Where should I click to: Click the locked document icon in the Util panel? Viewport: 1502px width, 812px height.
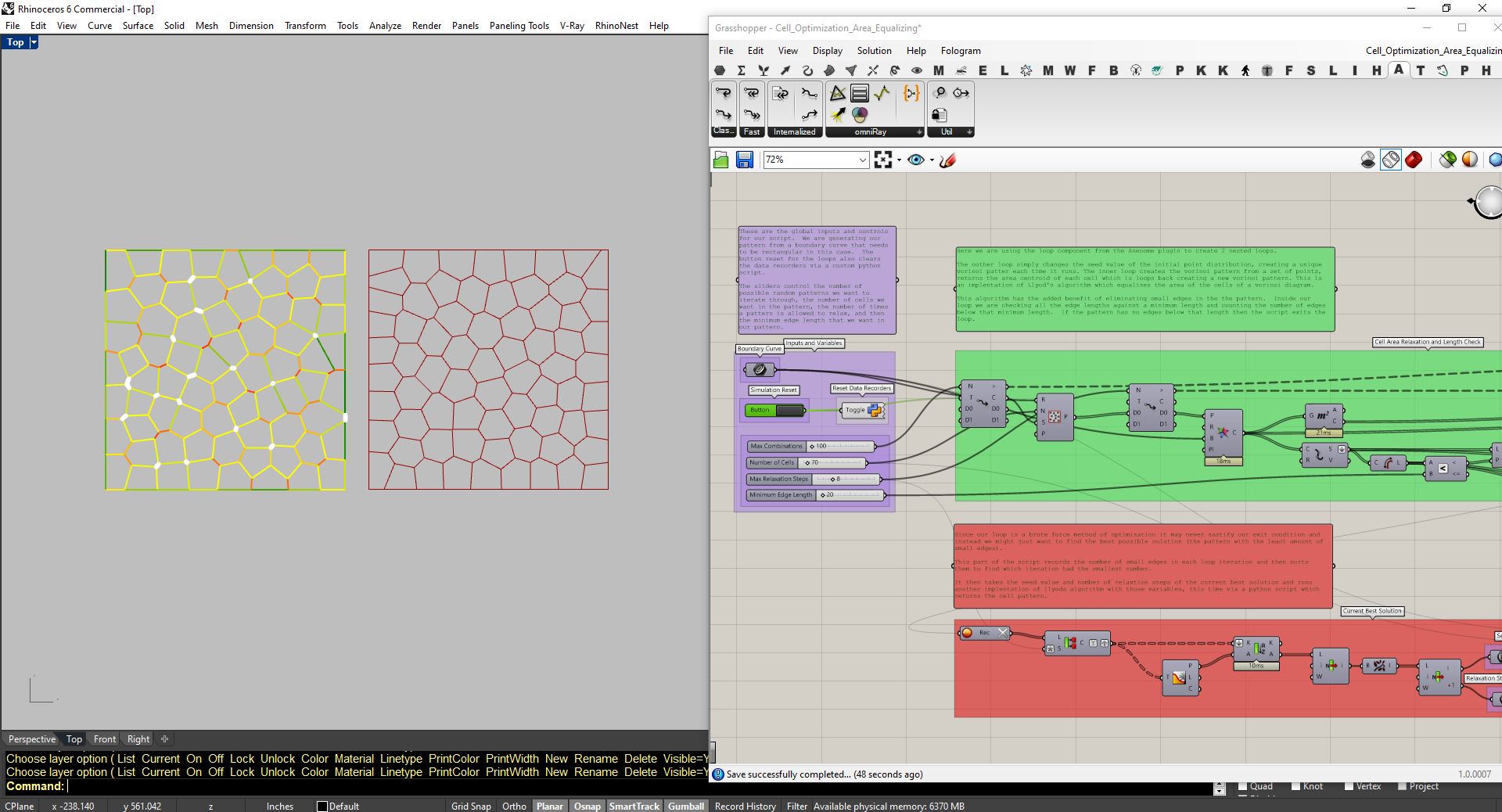940,117
